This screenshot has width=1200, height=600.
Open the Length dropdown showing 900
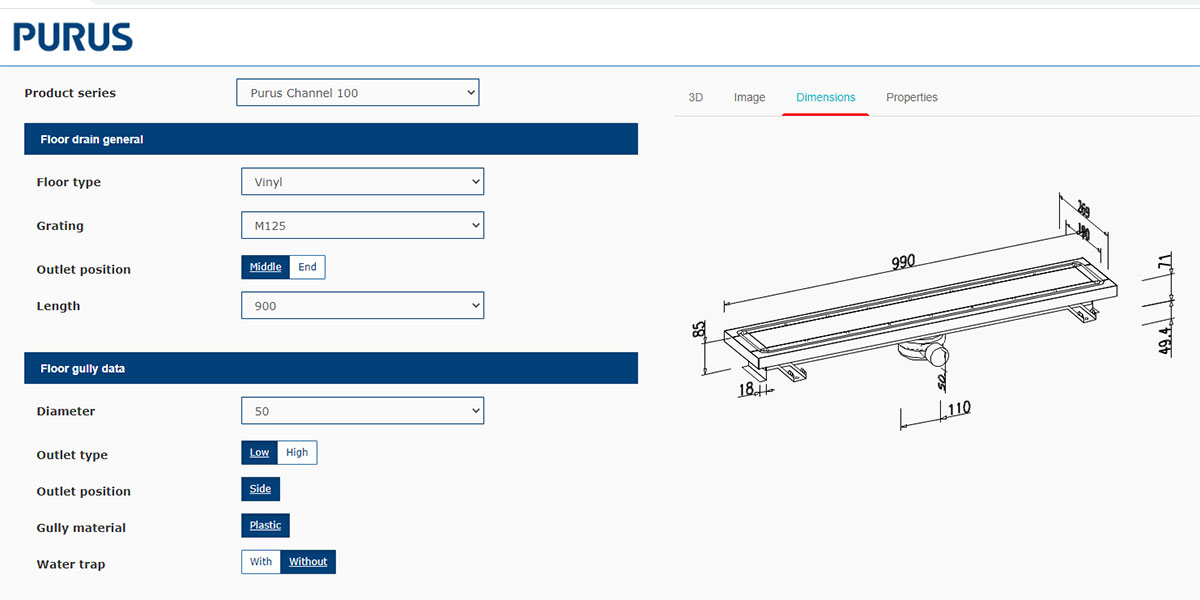[x=362, y=306]
